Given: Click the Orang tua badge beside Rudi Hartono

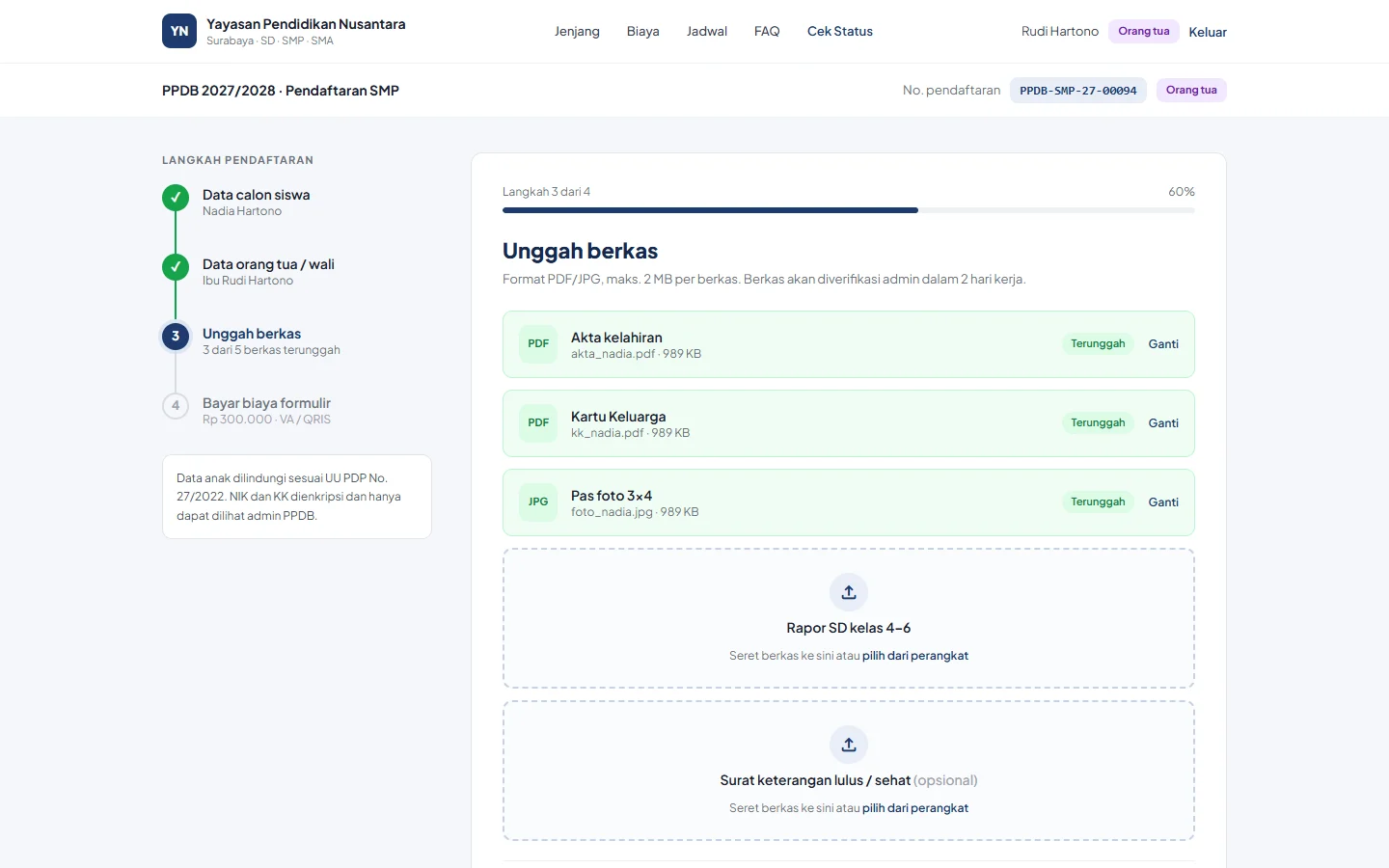Looking at the screenshot, I should [x=1144, y=32].
